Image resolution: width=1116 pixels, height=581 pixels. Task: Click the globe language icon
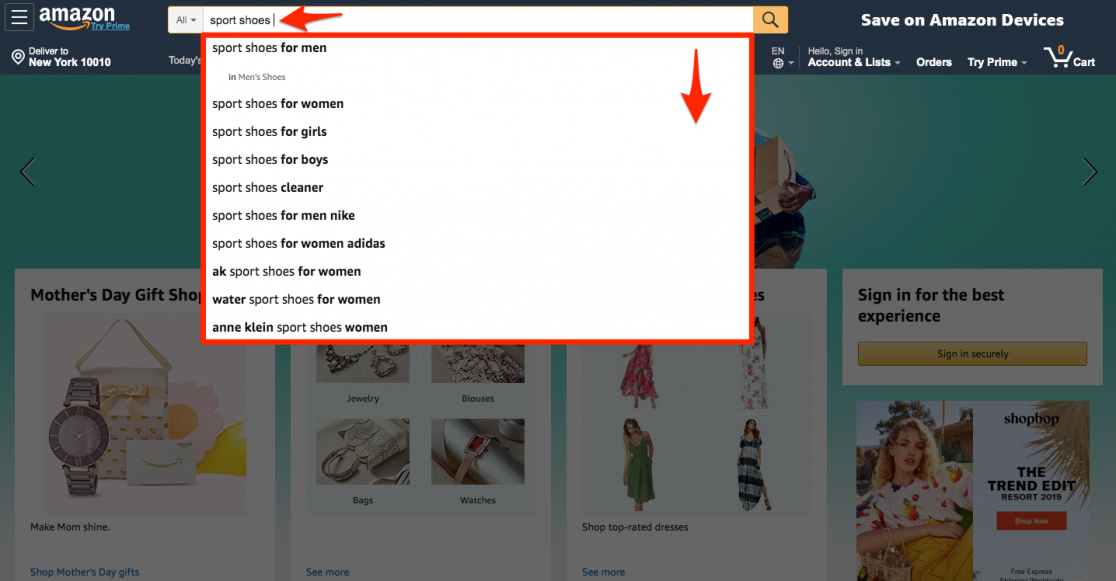click(x=778, y=62)
